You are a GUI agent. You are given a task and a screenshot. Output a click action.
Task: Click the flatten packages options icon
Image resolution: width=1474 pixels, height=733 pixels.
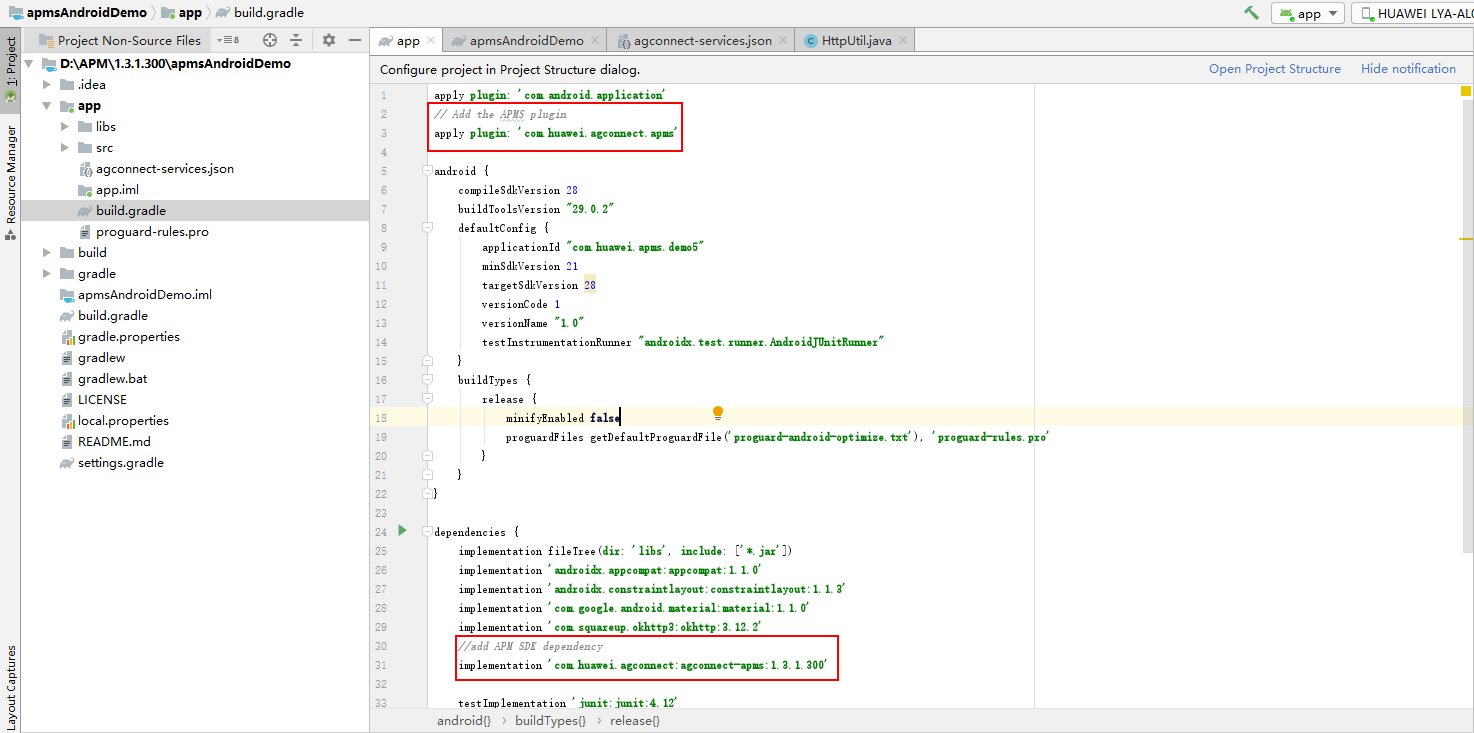coord(230,40)
